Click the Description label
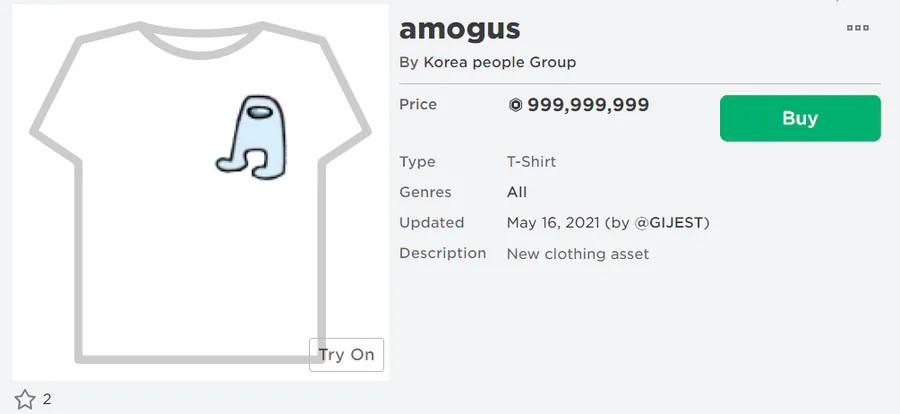The image size is (900, 414). (x=443, y=253)
